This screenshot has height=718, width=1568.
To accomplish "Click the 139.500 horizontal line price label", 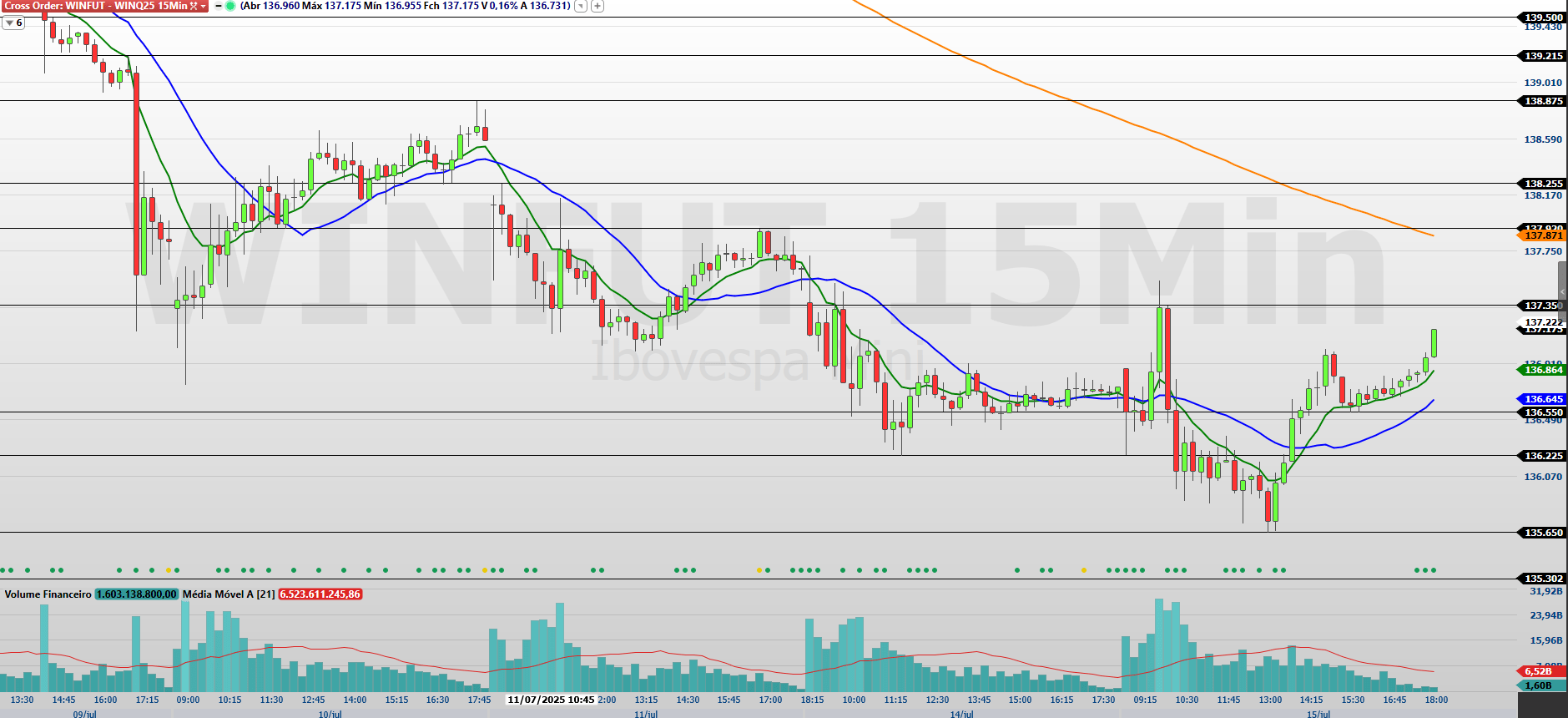I will 1540,18.
